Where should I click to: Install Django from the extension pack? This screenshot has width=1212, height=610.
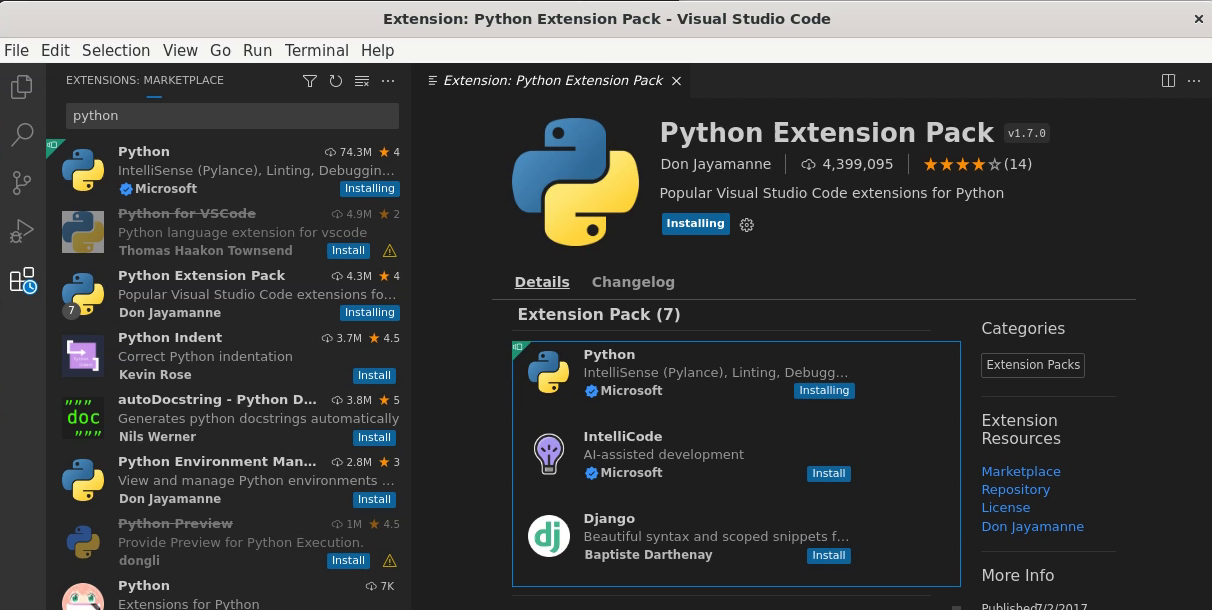[x=828, y=556]
